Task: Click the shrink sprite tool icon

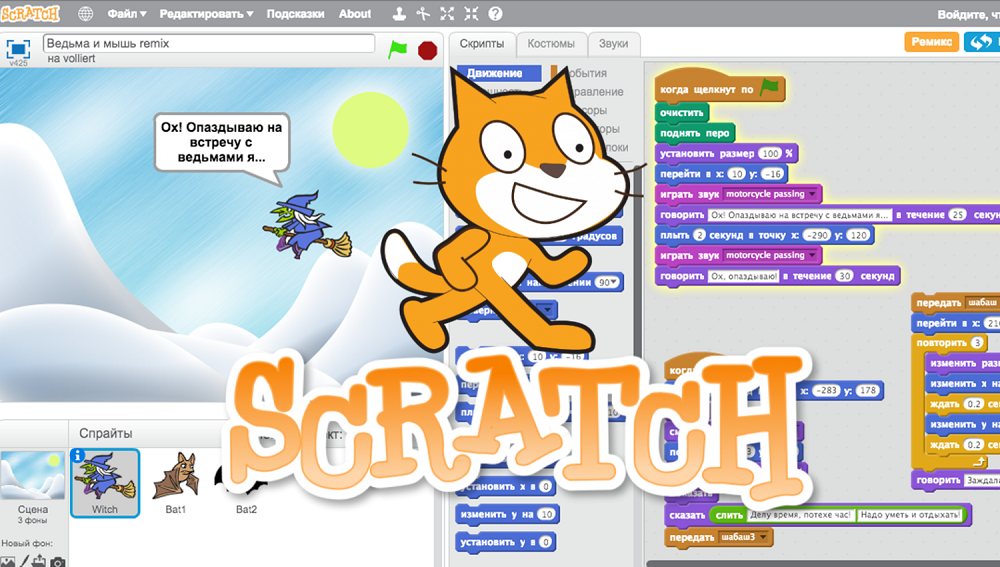Action: click(x=471, y=14)
